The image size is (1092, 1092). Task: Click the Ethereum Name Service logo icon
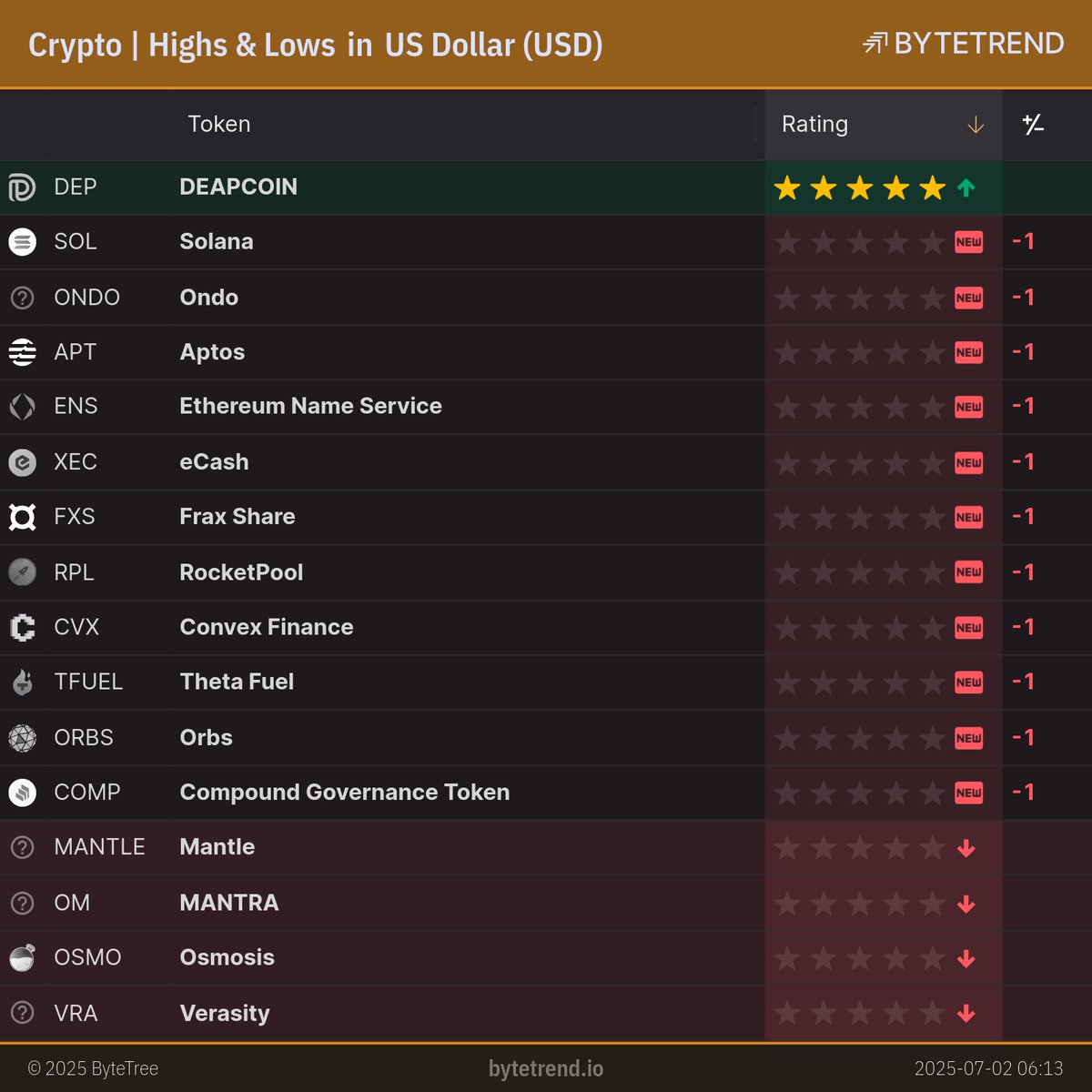22,407
